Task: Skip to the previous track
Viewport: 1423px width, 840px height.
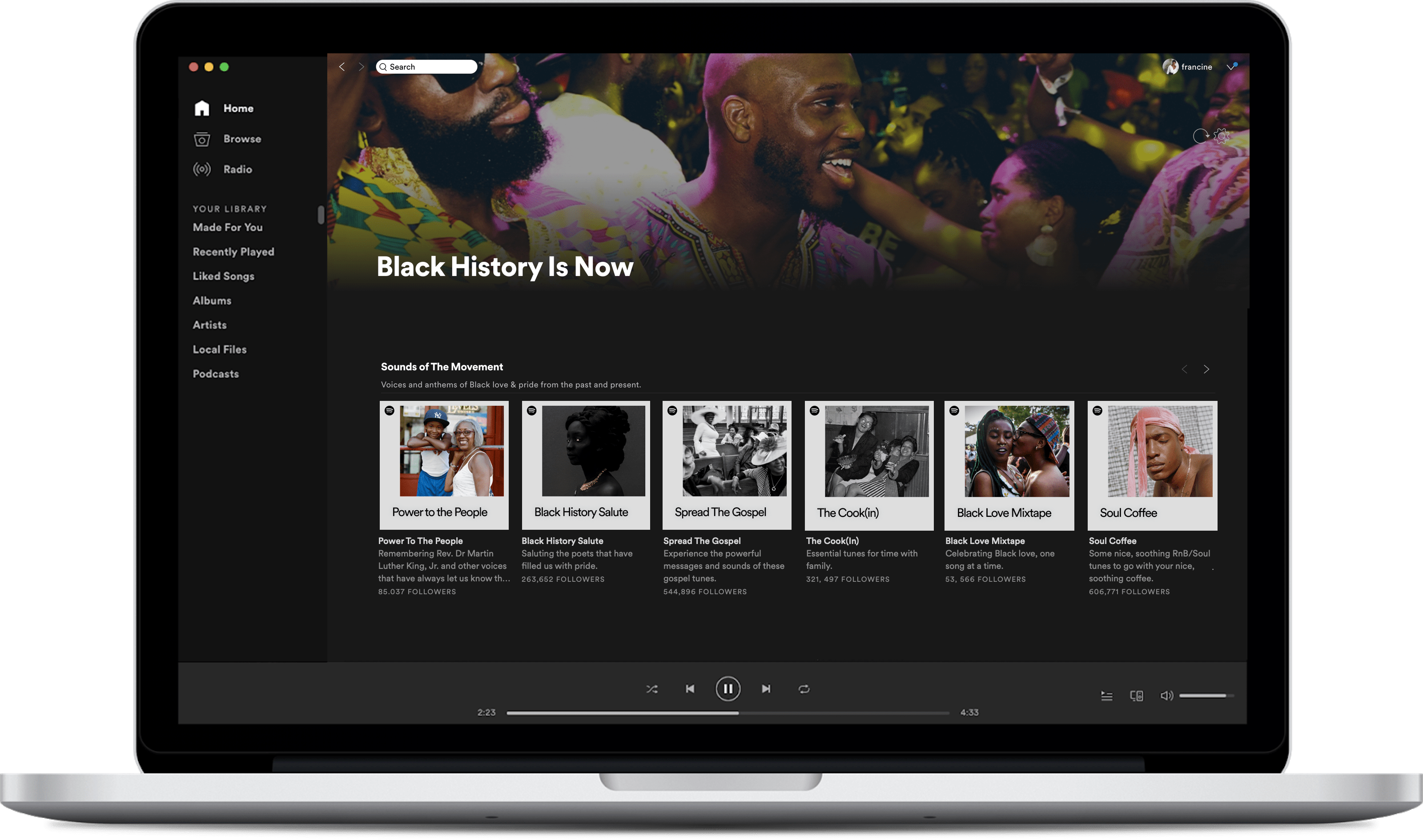Action: (690, 689)
